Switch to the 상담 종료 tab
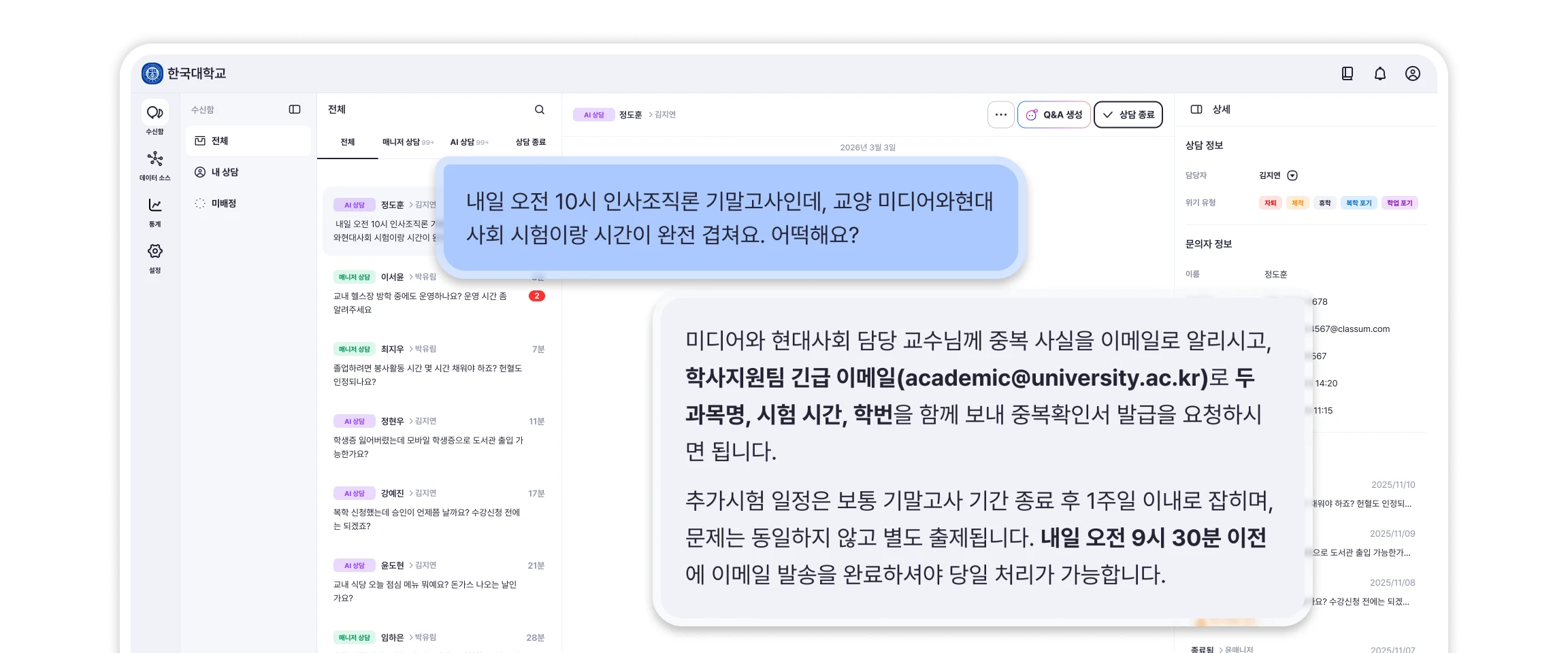The image size is (1568, 653). [531, 142]
